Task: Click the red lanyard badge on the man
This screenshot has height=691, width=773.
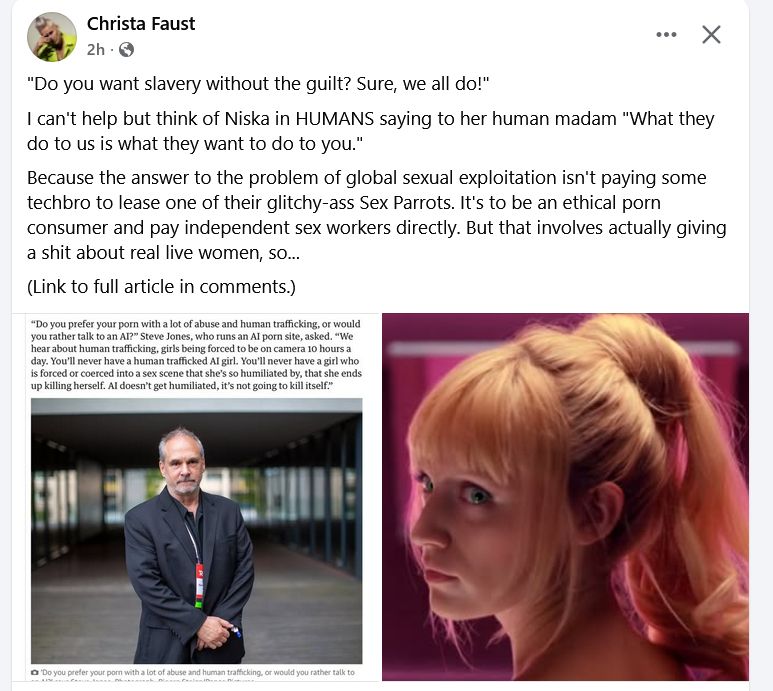Action: point(199,585)
